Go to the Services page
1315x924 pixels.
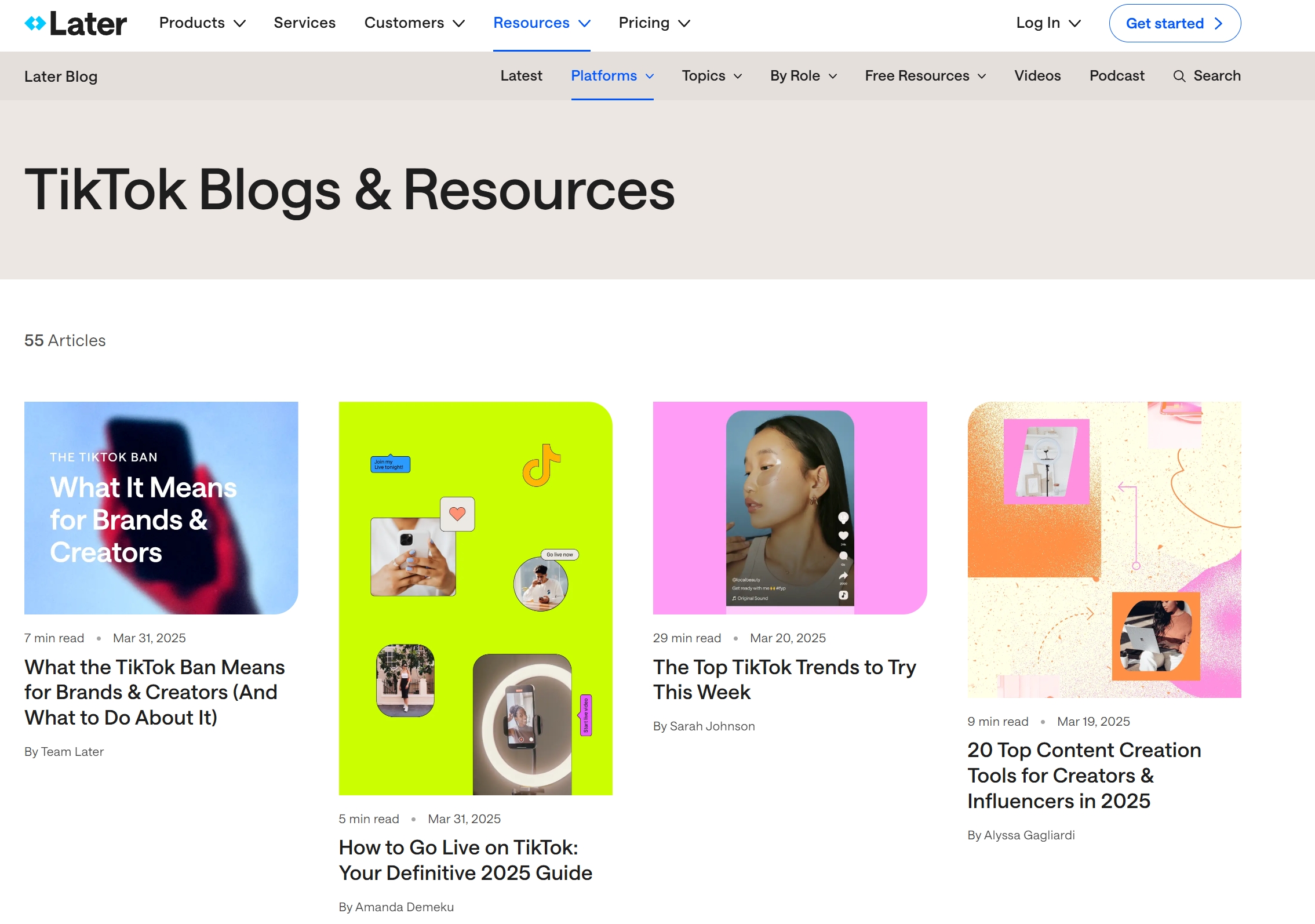point(304,23)
